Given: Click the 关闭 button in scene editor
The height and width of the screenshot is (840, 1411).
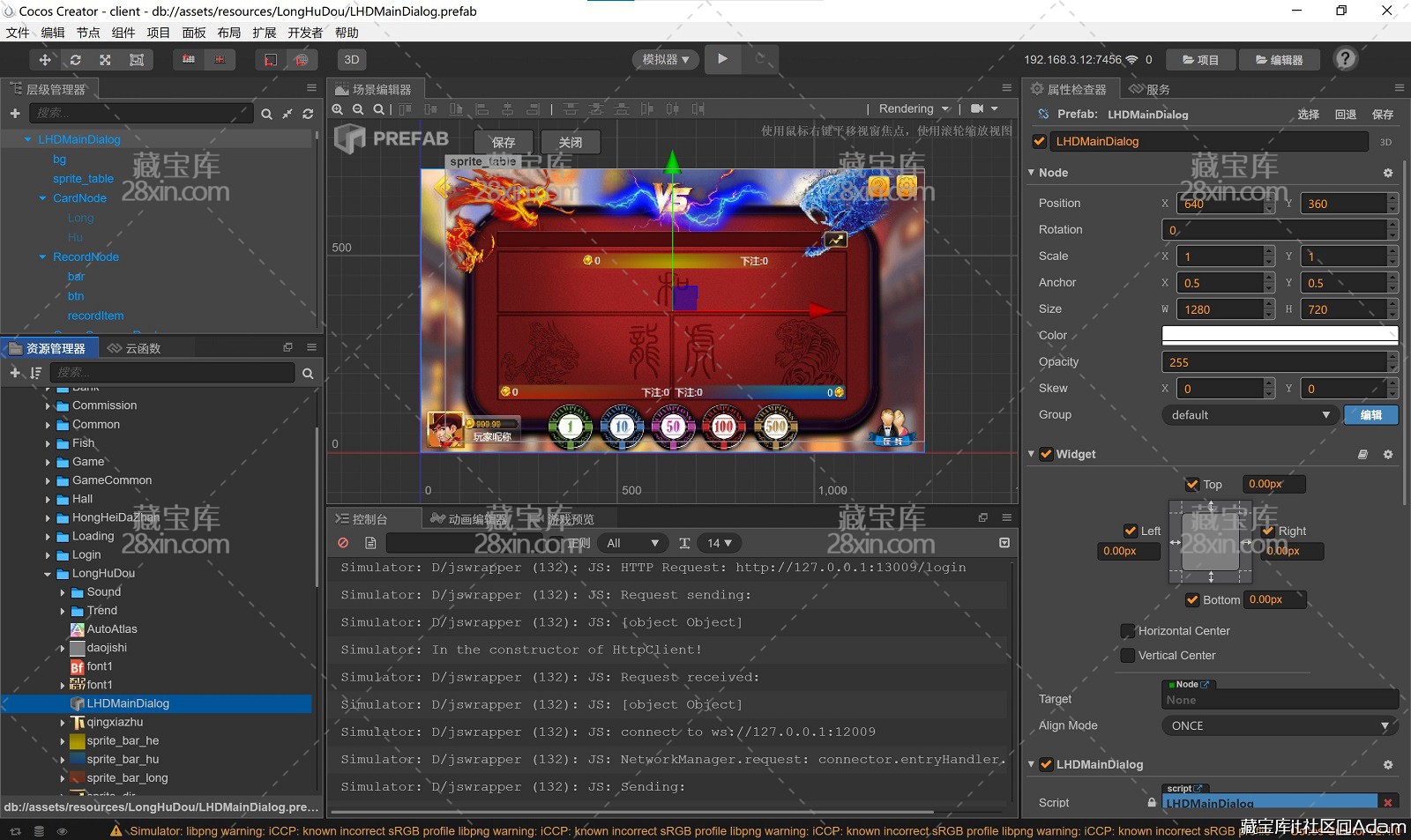Looking at the screenshot, I should [x=570, y=142].
